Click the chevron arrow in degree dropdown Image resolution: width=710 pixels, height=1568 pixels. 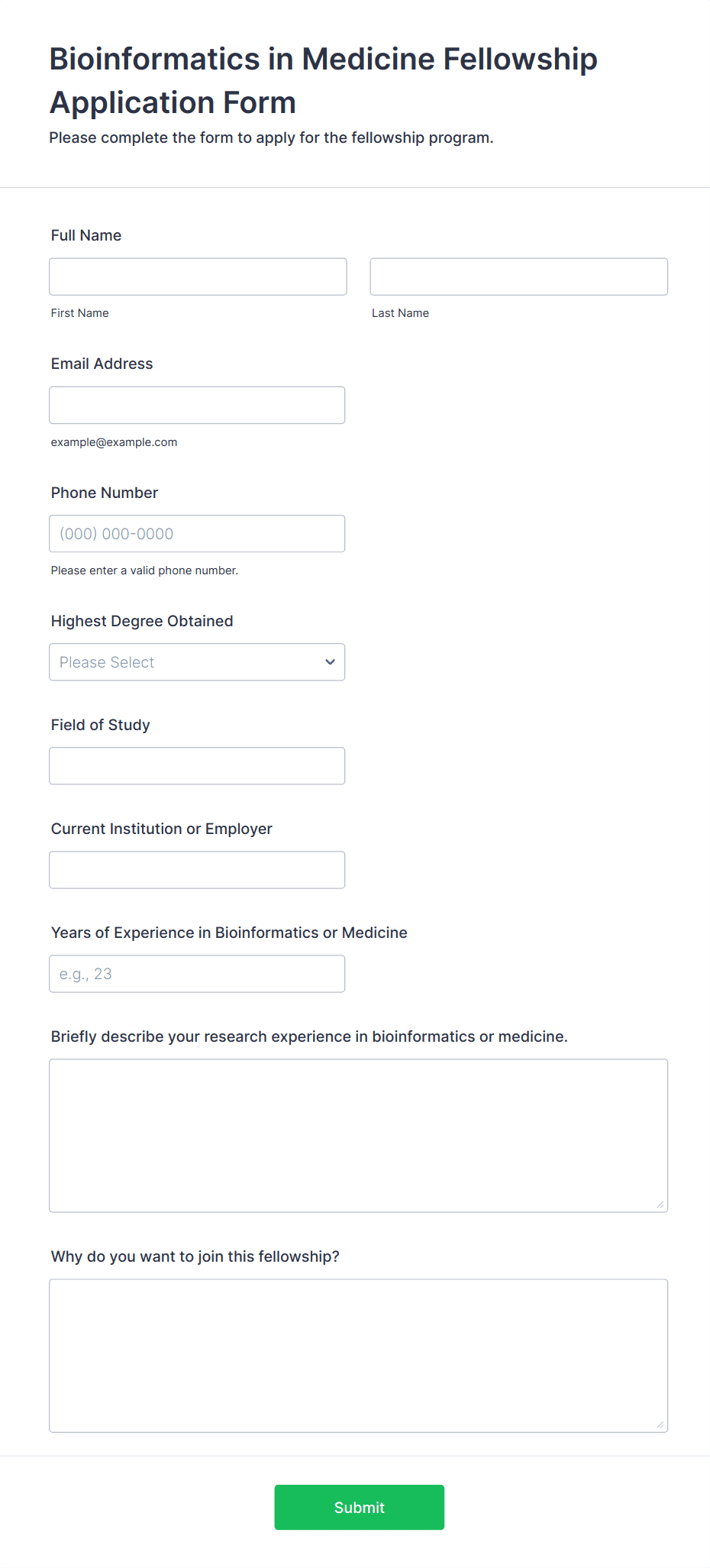coord(330,662)
